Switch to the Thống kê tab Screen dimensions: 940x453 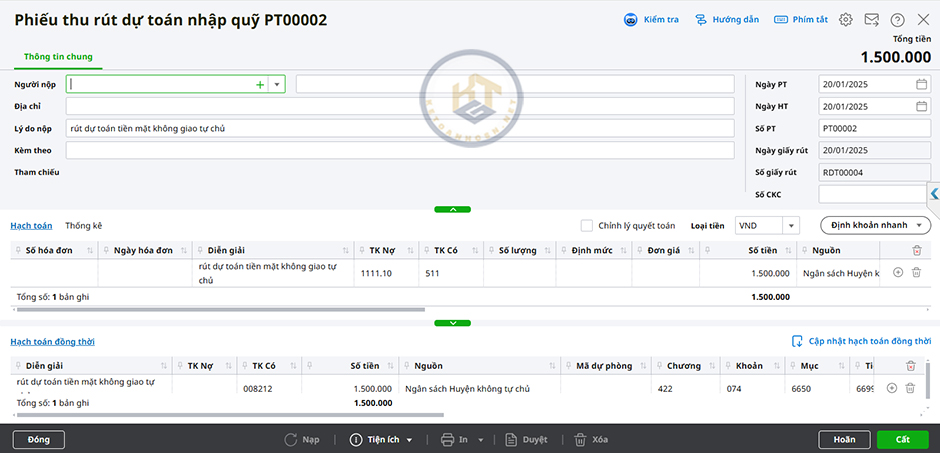84,226
